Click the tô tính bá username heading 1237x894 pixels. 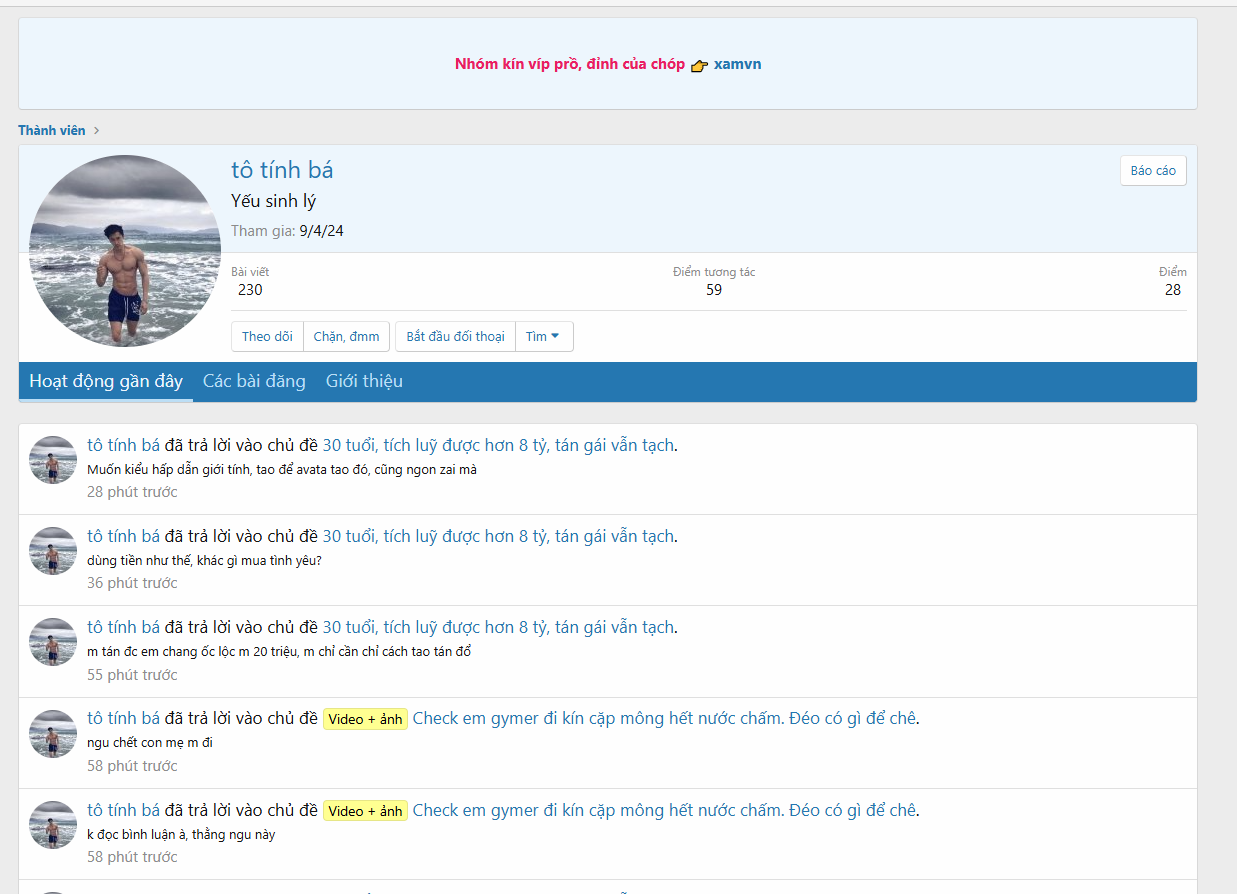(x=282, y=169)
